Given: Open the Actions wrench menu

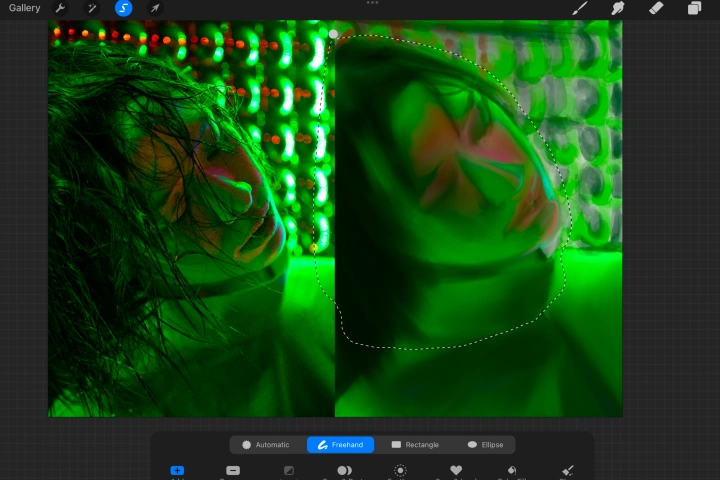Looking at the screenshot, I should [x=60, y=8].
